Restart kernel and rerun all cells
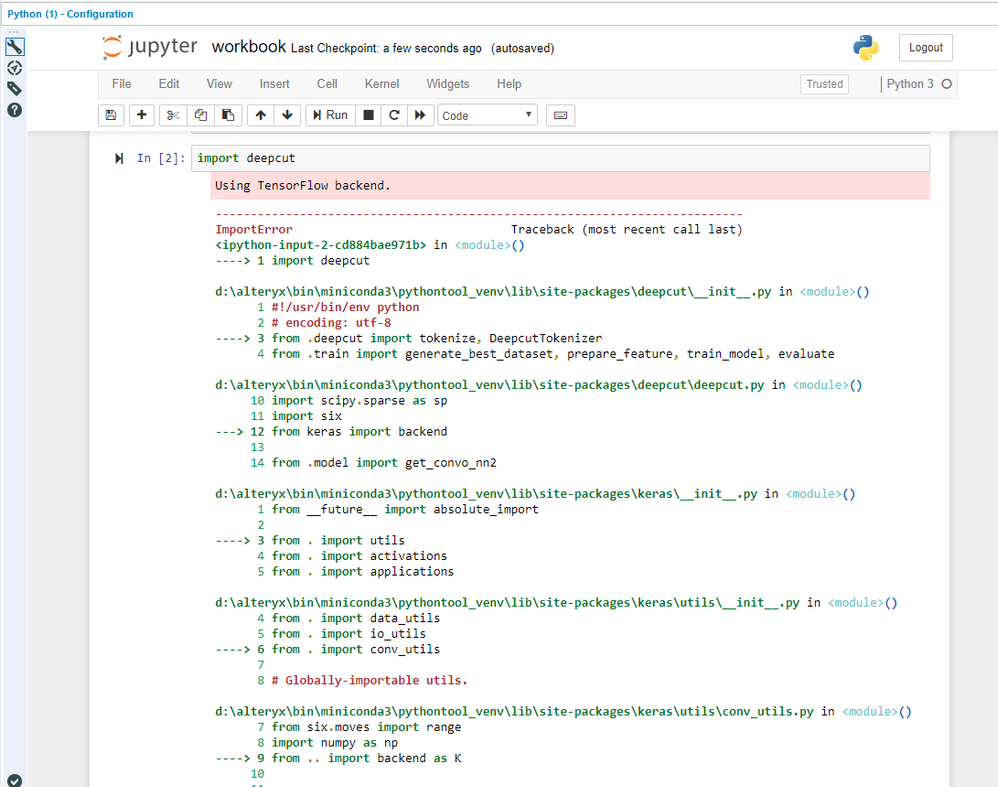This screenshot has height=787, width=998. [x=420, y=115]
